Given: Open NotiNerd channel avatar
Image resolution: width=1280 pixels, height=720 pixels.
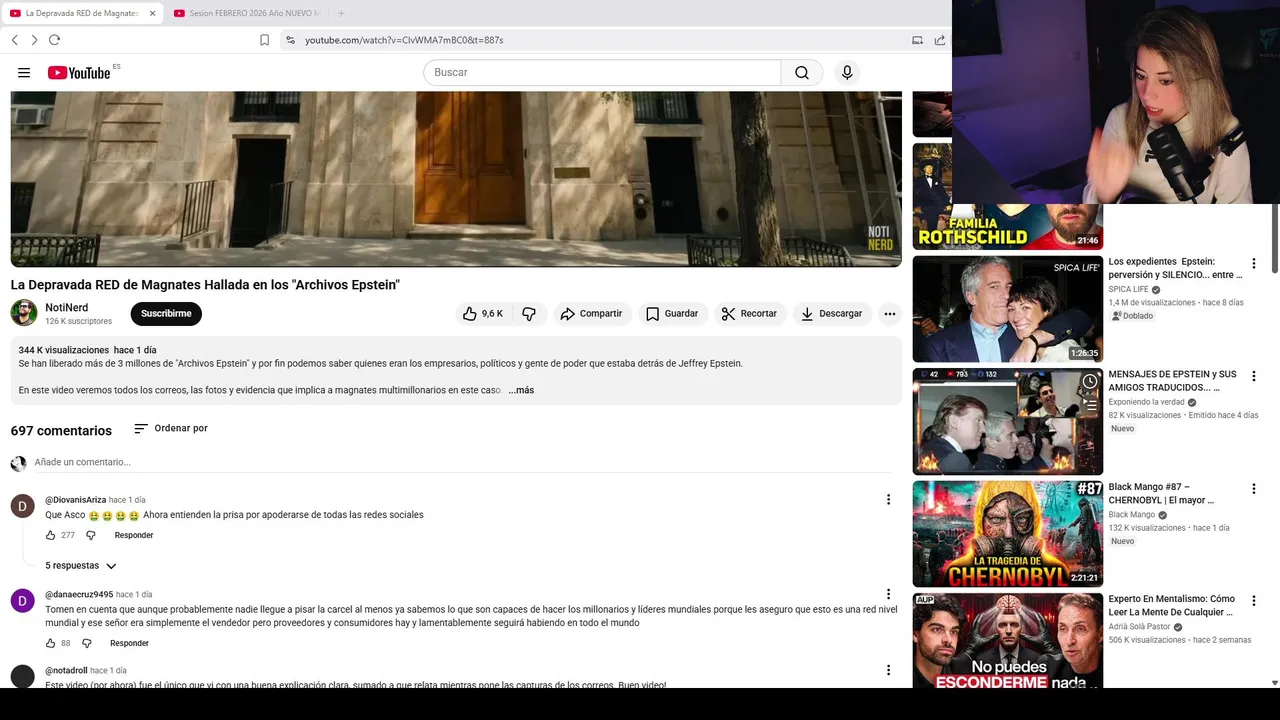Looking at the screenshot, I should click(24, 313).
